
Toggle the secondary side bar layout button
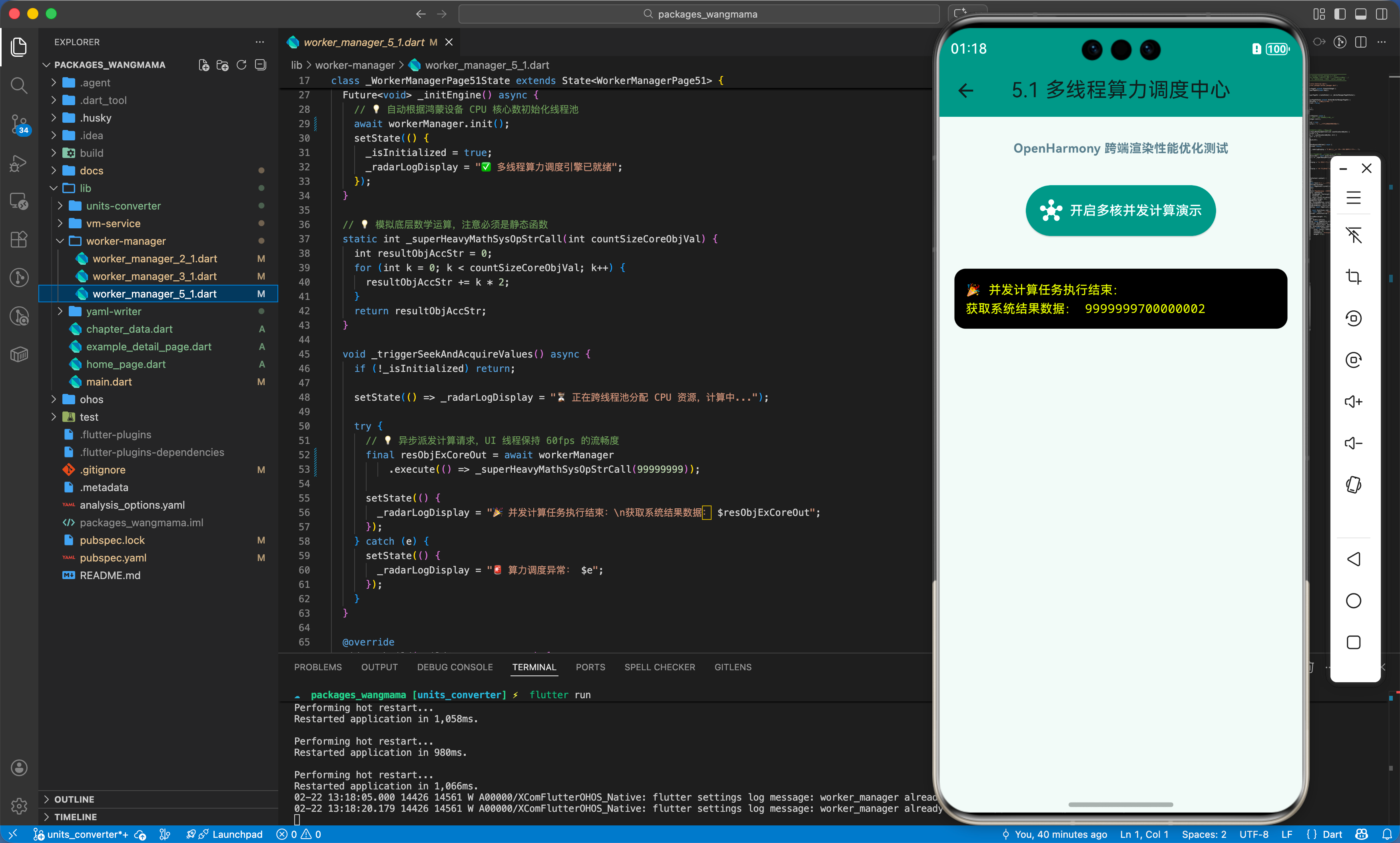1381,14
